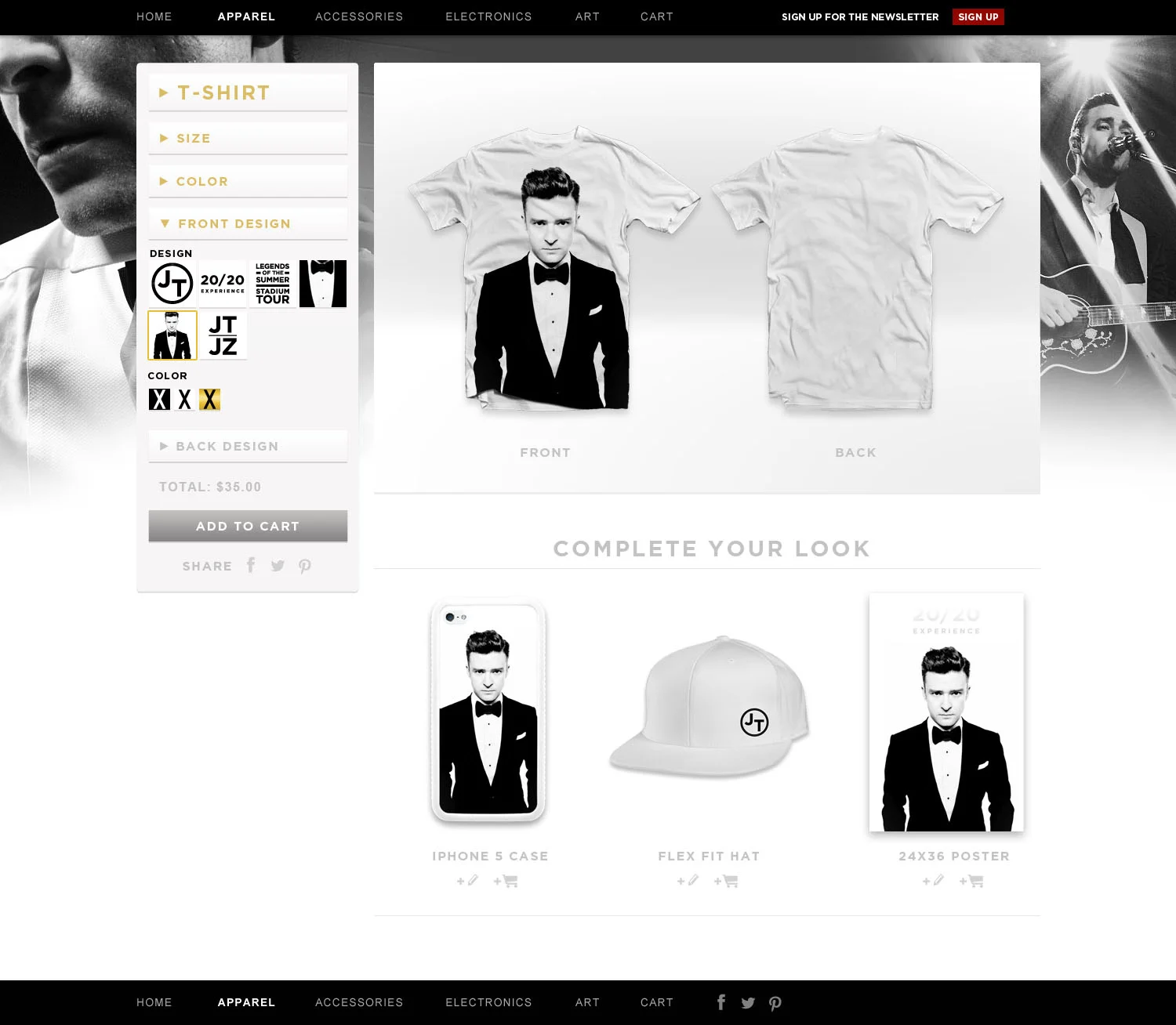Expand the COLOR section
Viewport: 1176px width, 1025px height.
[x=248, y=181]
